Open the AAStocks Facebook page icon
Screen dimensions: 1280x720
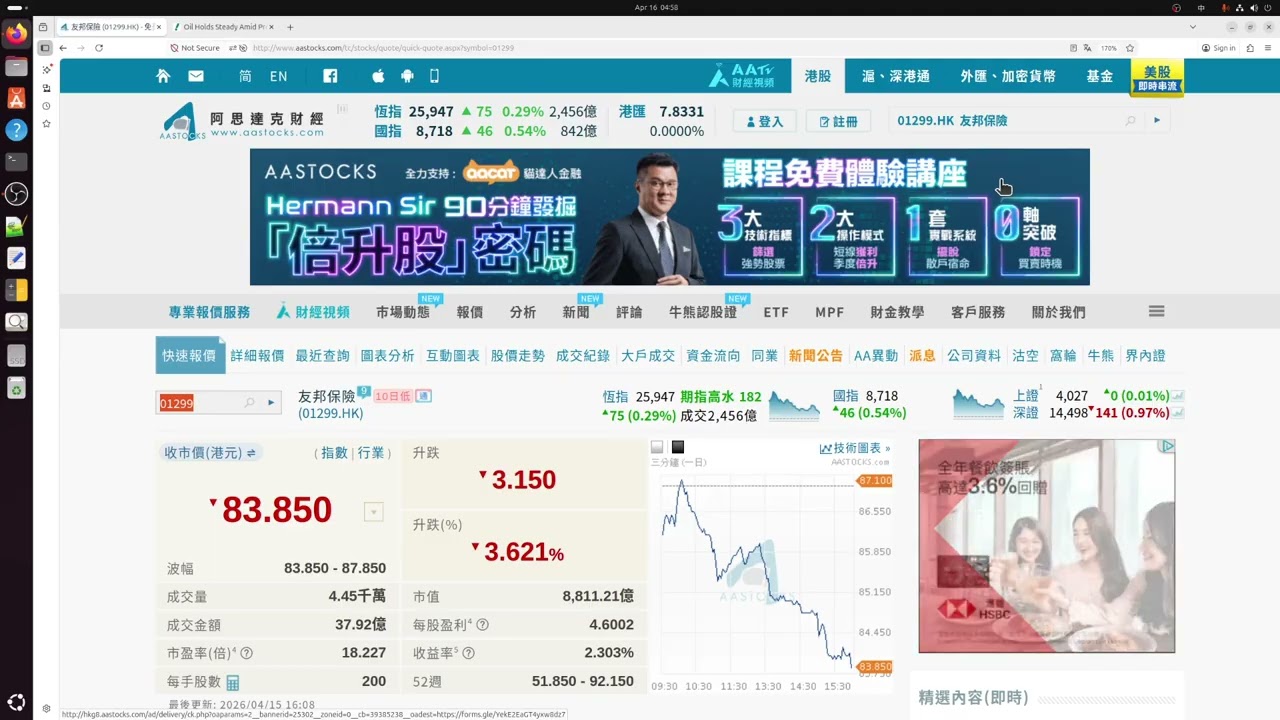330,76
